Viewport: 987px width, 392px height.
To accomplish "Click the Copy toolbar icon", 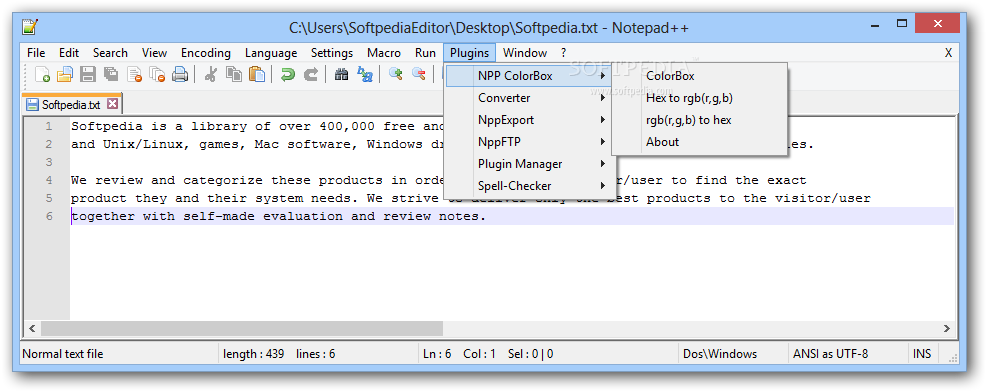I will 234,74.
